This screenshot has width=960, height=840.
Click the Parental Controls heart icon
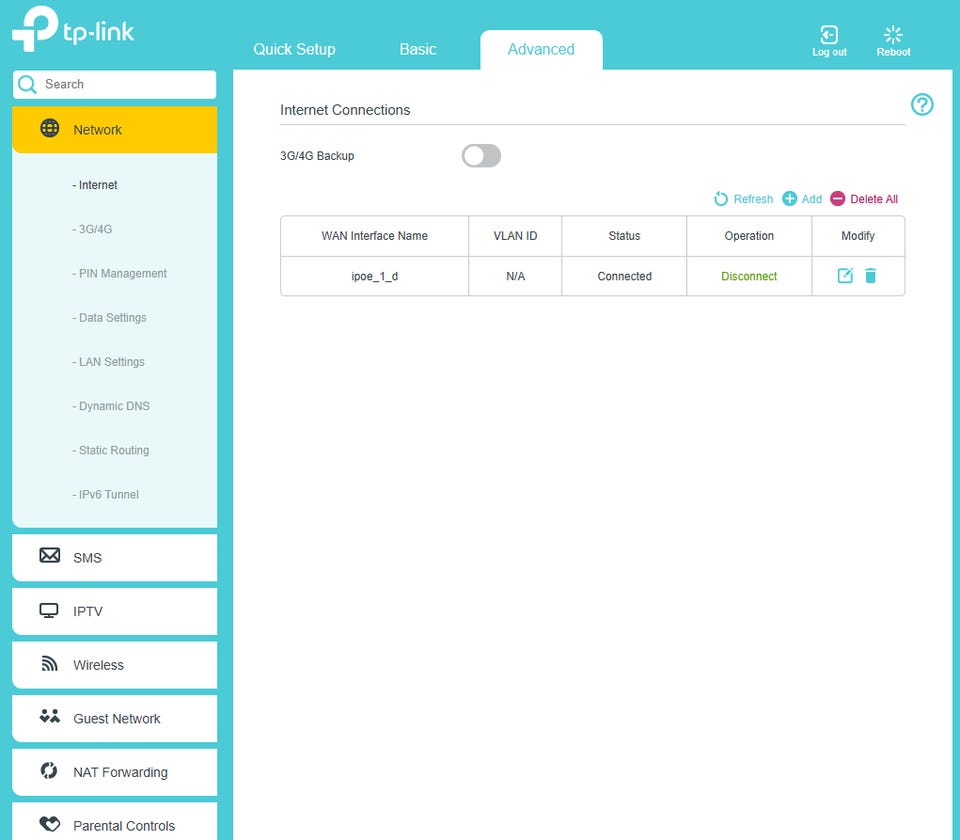click(50, 824)
